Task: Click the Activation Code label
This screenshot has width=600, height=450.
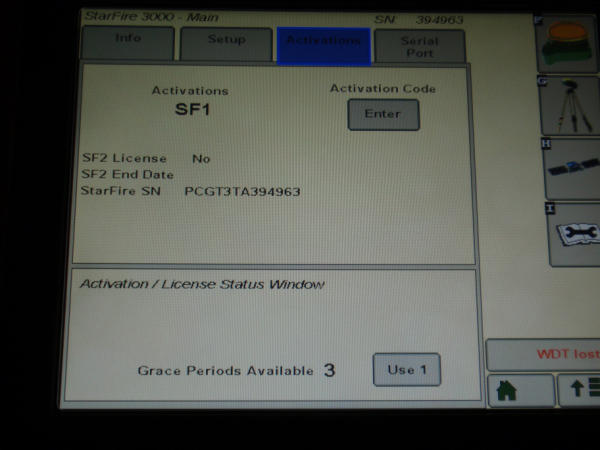Action: (x=383, y=89)
